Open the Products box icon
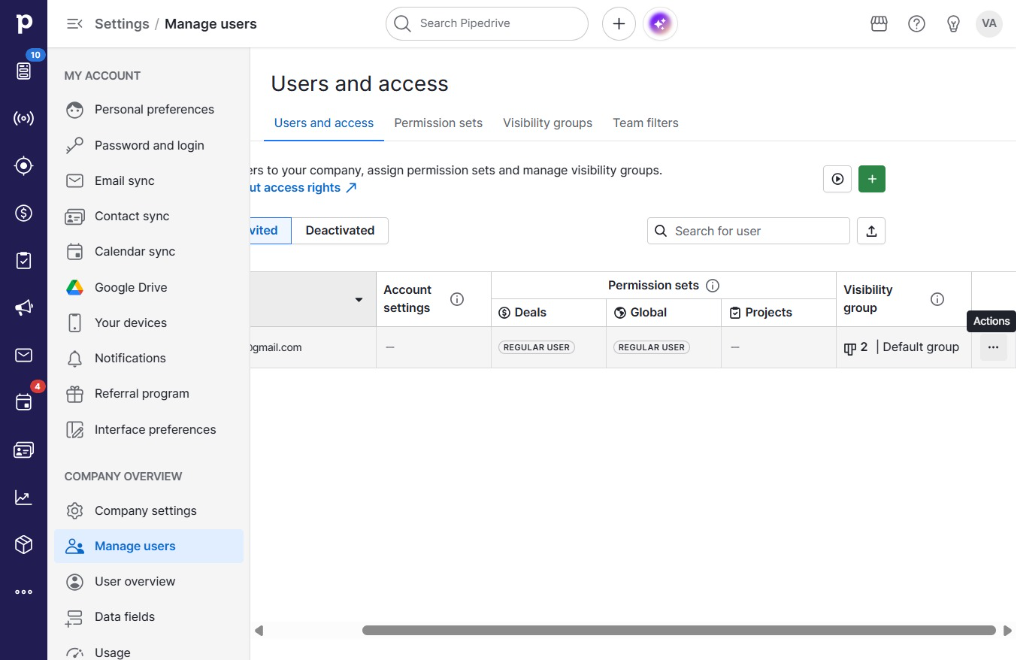The height and width of the screenshot is (660, 1016). pyautogui.click(x=23, y=545)
